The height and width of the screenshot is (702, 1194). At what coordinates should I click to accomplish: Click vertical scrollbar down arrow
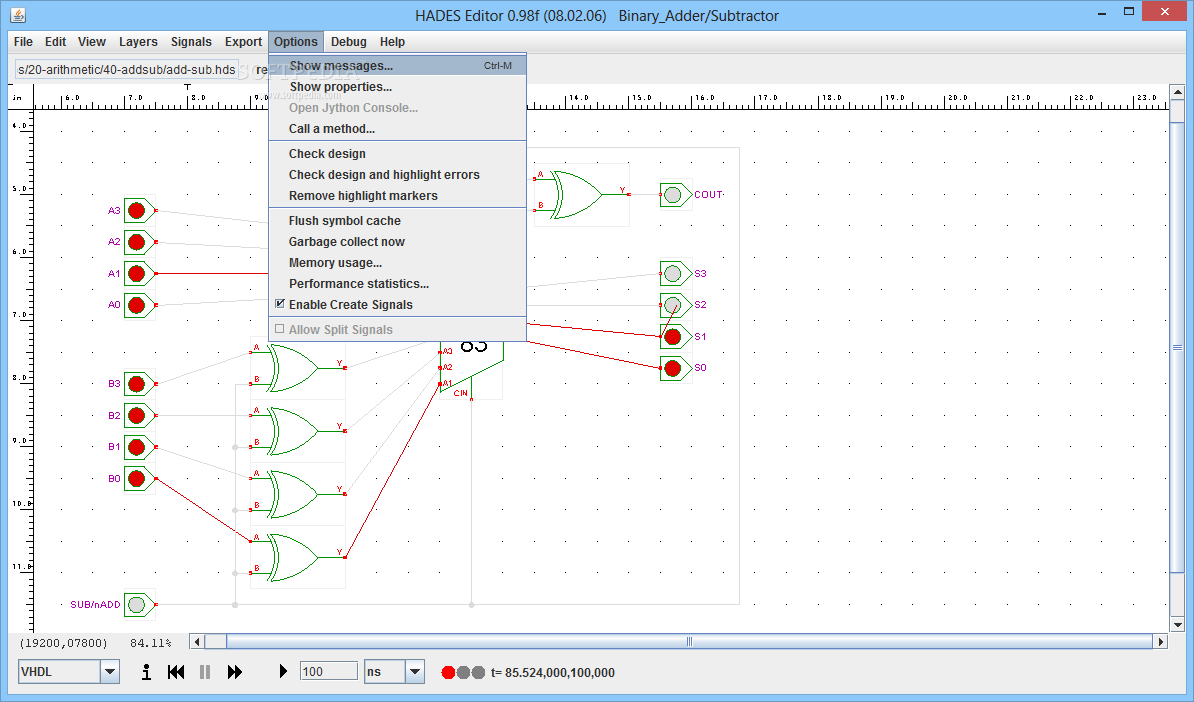[x=1177, y=625]
